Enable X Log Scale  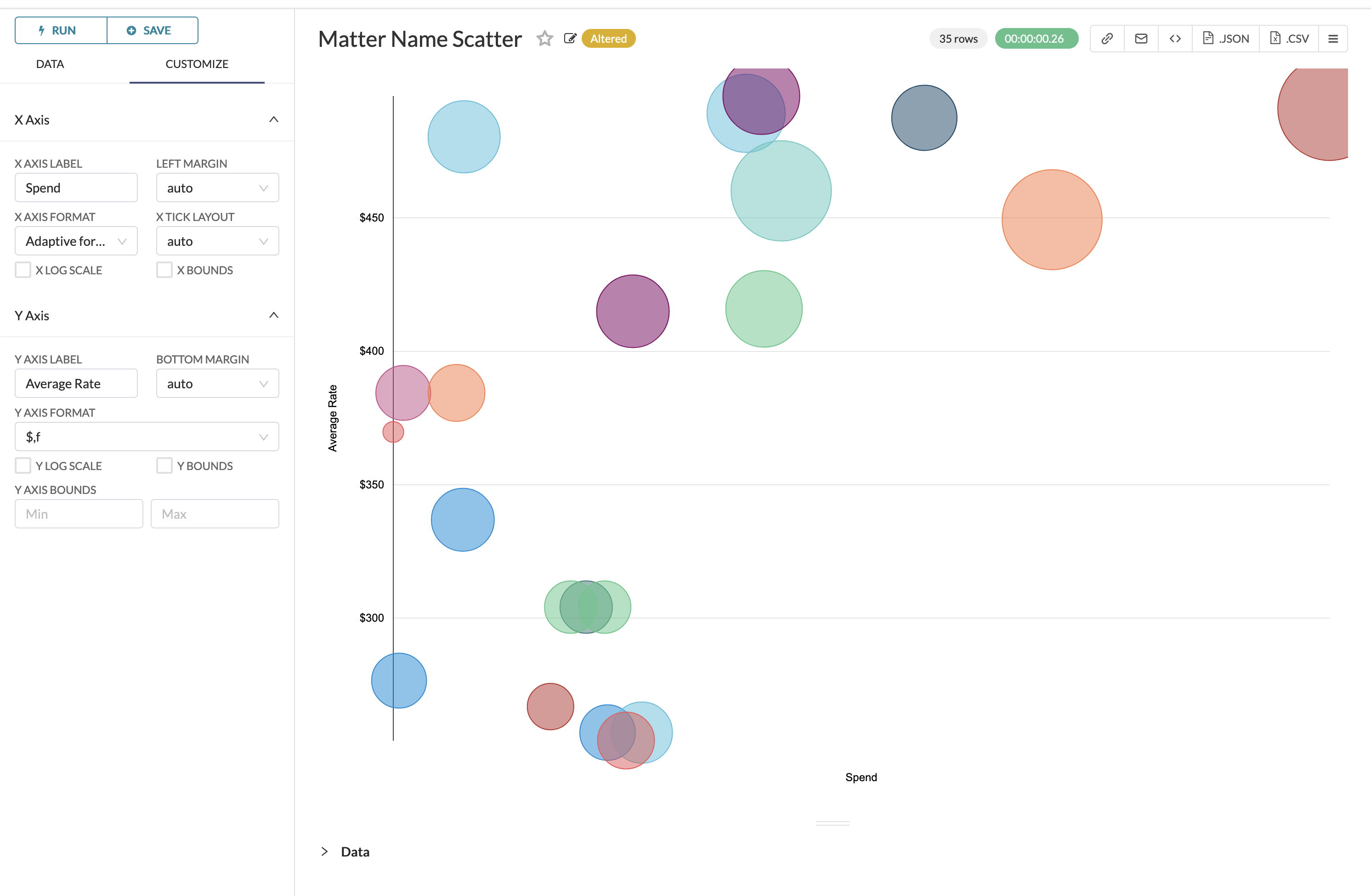23,270
